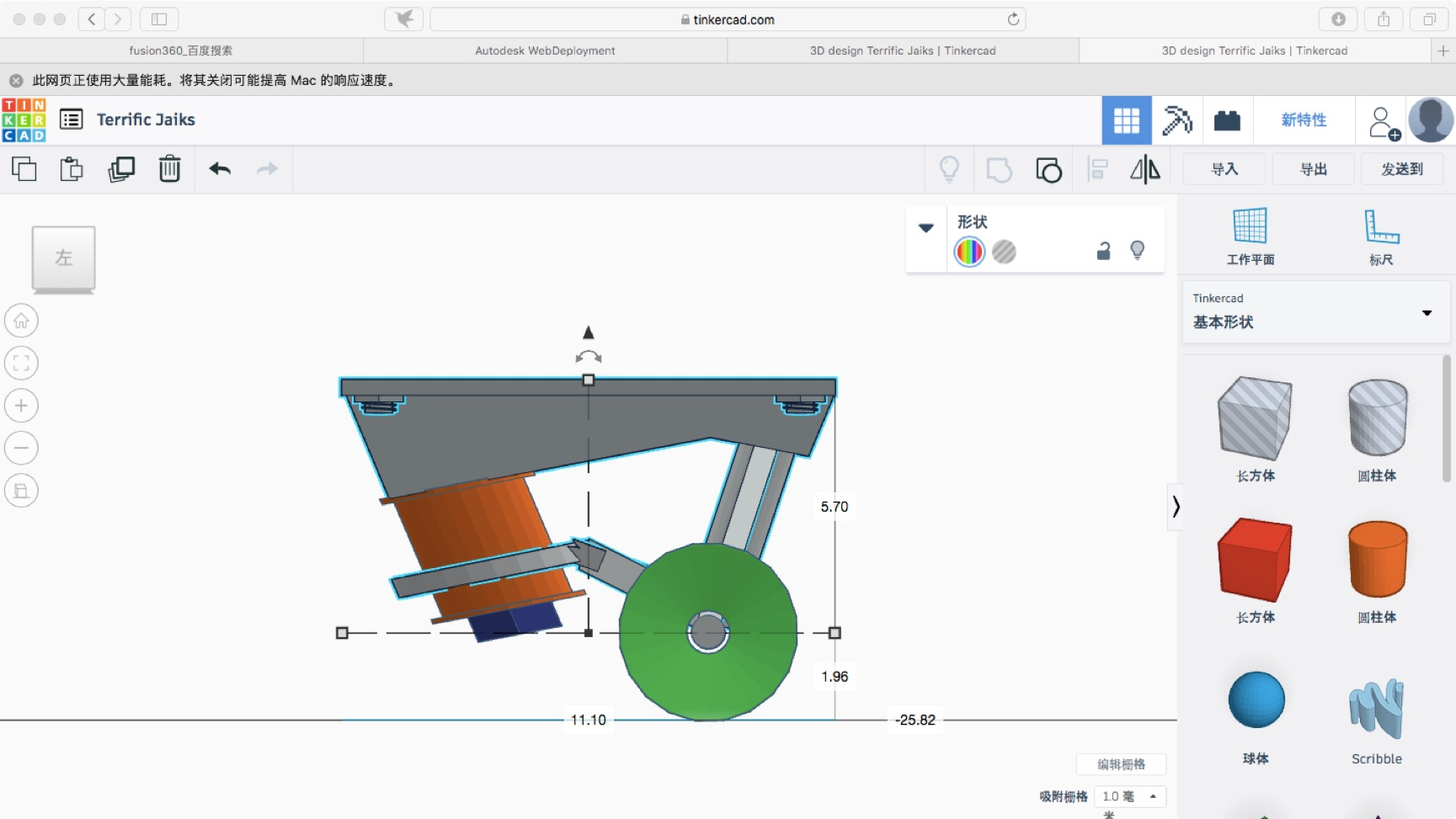Open Blocks mode pickaxe icon
The height and width of the screenshot is (819, 1456).
1177,120
